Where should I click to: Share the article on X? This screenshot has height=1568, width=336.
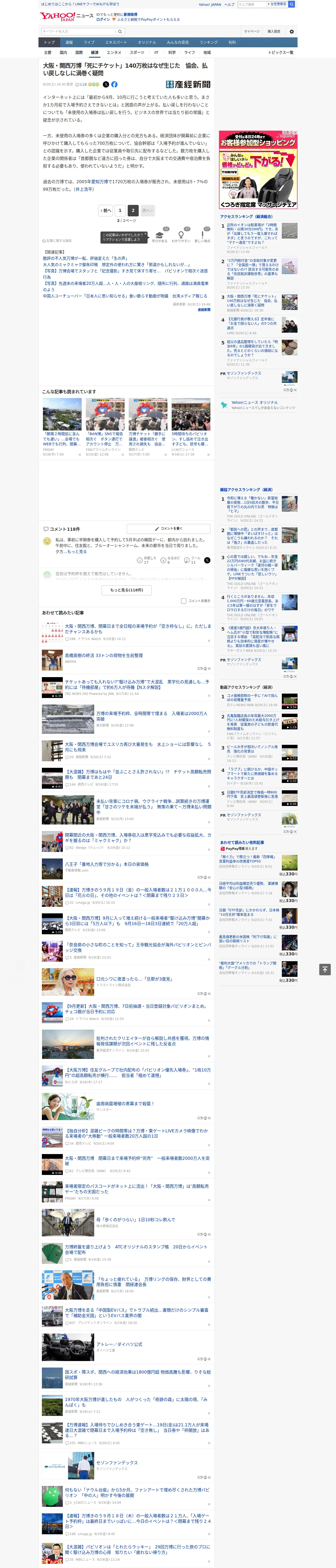tap(106, 85)
